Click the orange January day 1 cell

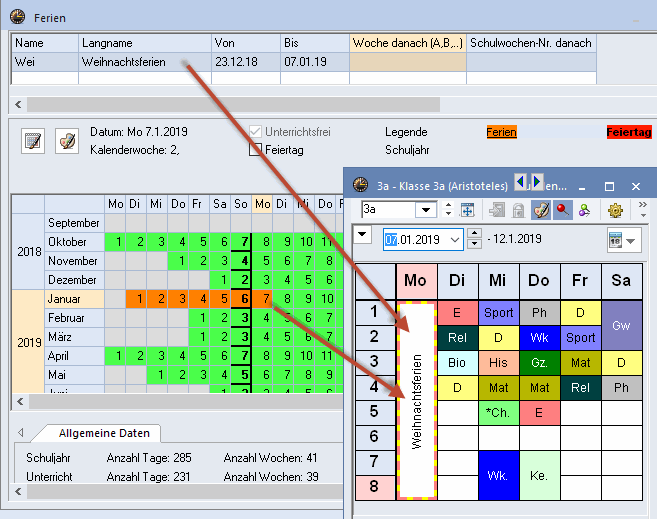136,299
